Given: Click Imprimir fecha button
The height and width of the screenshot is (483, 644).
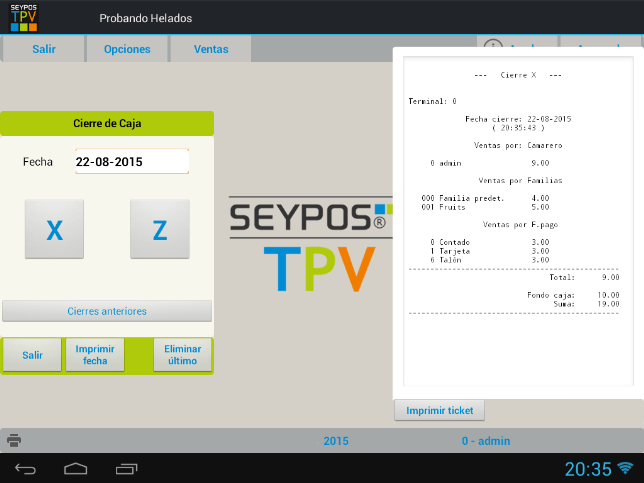Looking at the screenshot, I should pos(95,355).
